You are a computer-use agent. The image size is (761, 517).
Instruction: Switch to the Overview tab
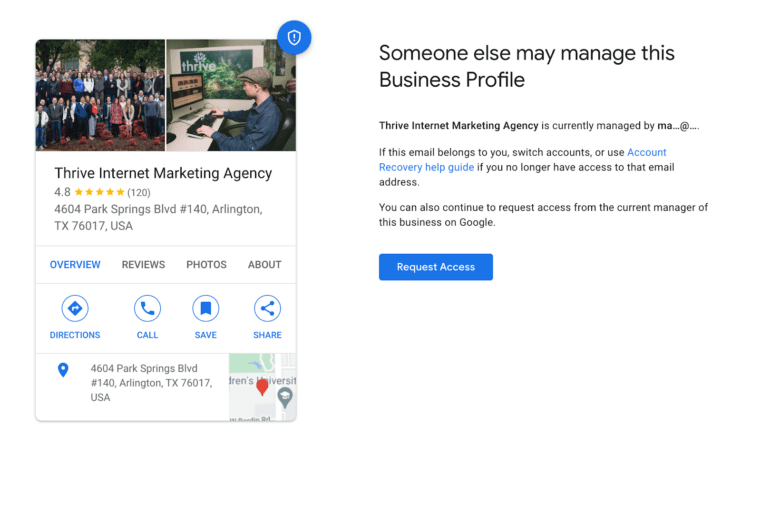click(75, 265)
